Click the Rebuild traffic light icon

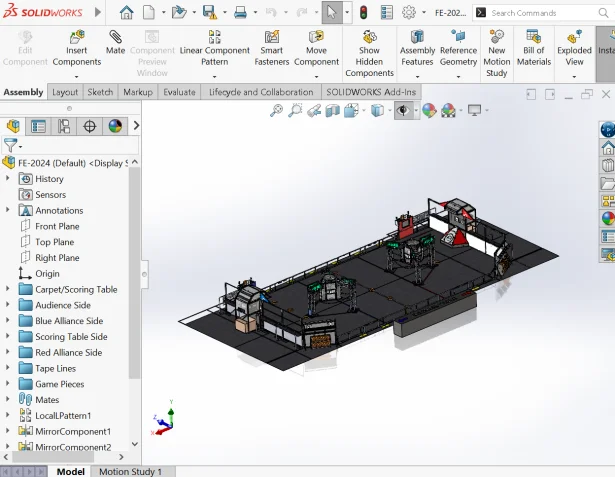(x=362, y=13)
